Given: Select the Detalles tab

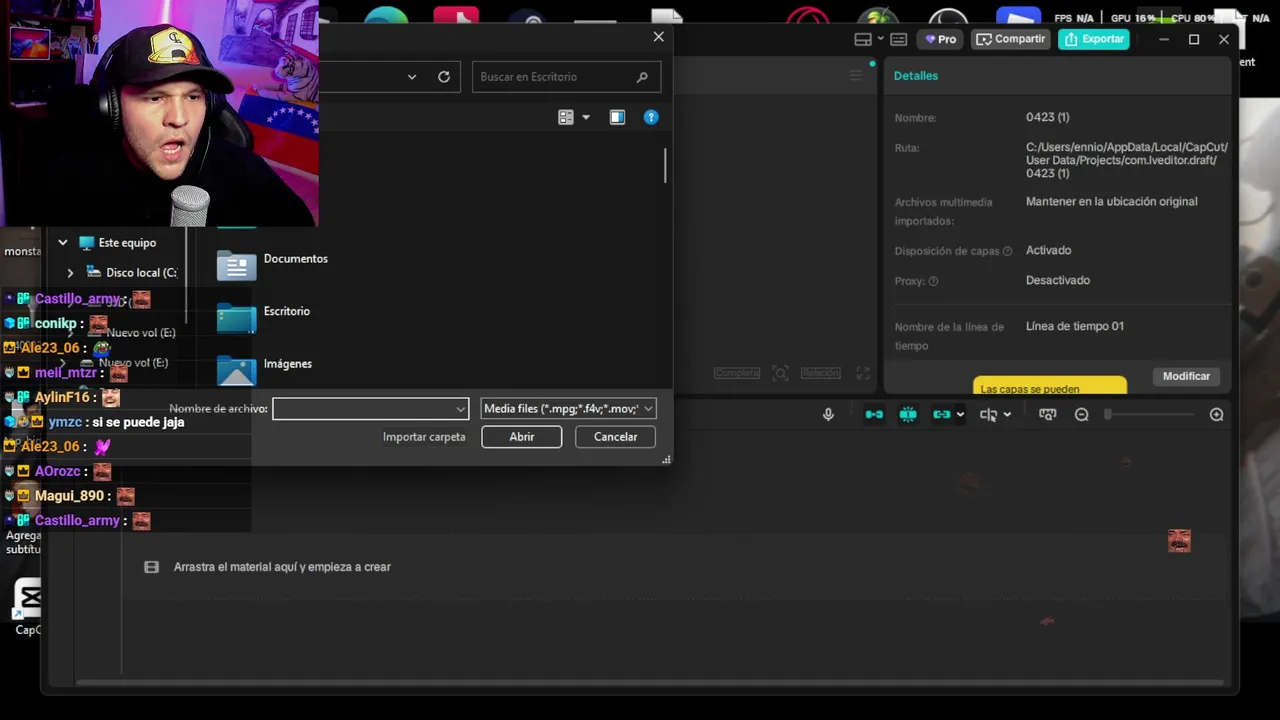Looking at the screenshot, I should [x=916, y=75].
